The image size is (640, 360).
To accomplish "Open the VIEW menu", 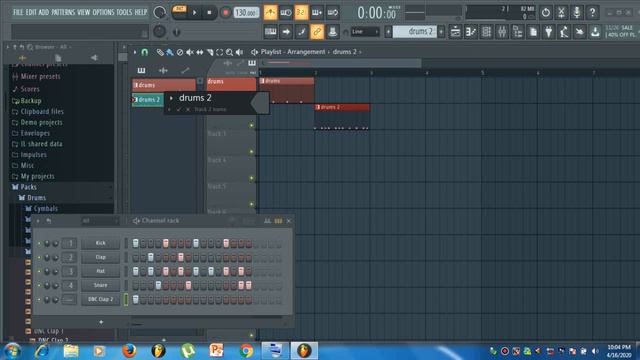I will (84, 12).
